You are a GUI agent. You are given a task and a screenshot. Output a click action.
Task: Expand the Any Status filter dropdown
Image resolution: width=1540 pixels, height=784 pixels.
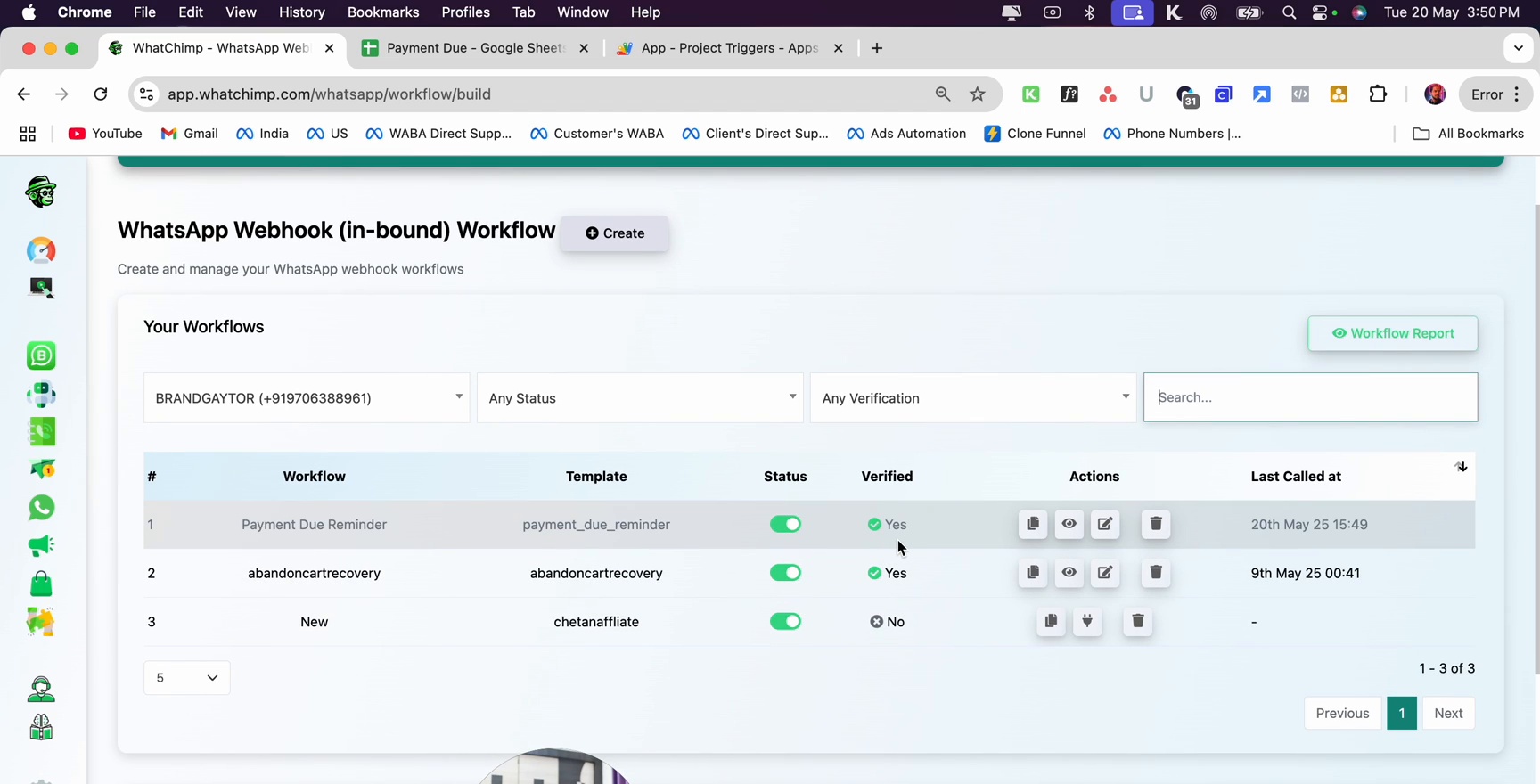click(640, 397)
